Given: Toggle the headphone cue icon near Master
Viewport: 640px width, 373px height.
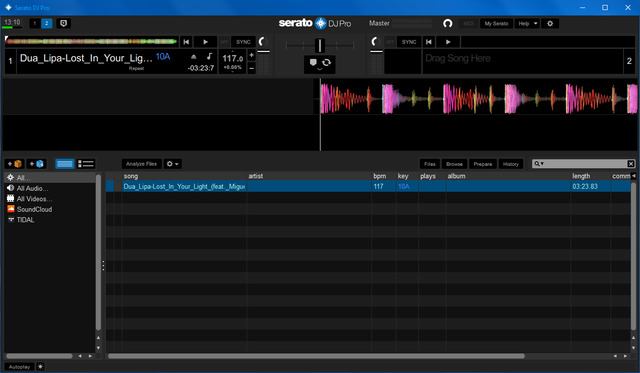Looking at the screenshot, I should click(448, 23).
